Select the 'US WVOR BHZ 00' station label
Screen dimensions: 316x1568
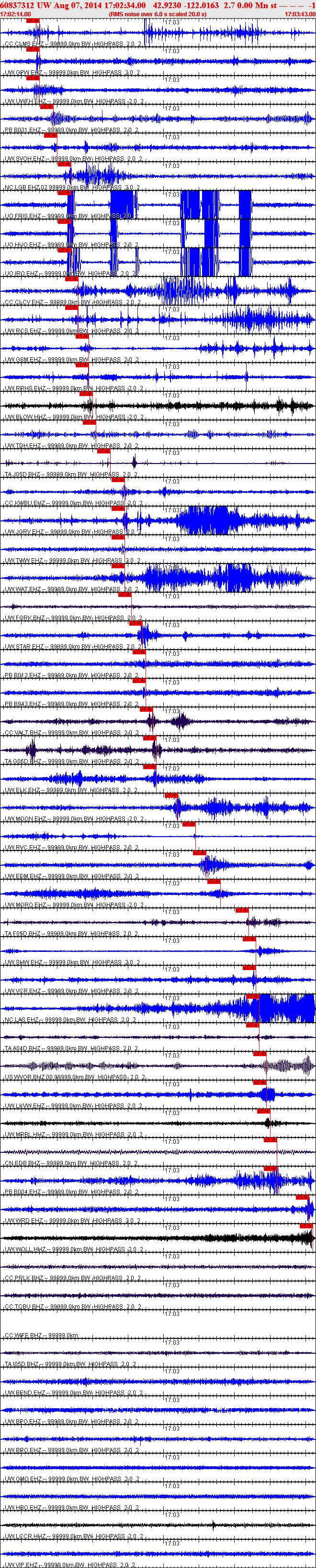[x=29, y=1076]
